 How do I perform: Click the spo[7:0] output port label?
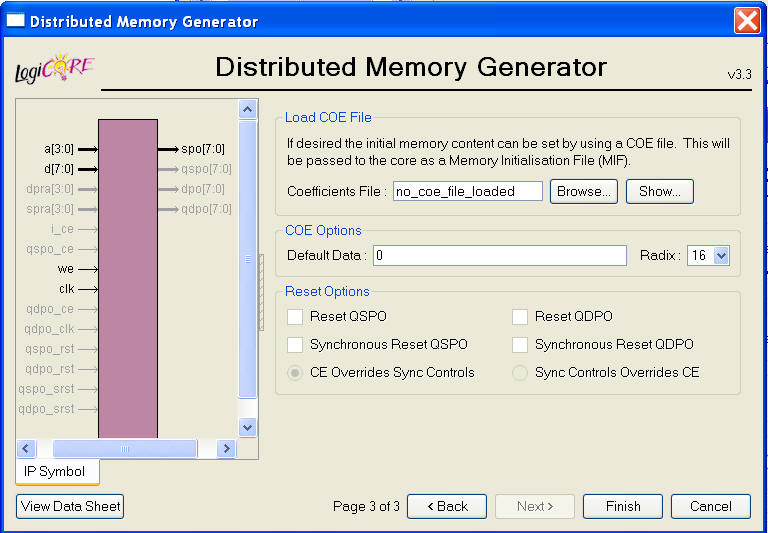(x=203, y=149)
